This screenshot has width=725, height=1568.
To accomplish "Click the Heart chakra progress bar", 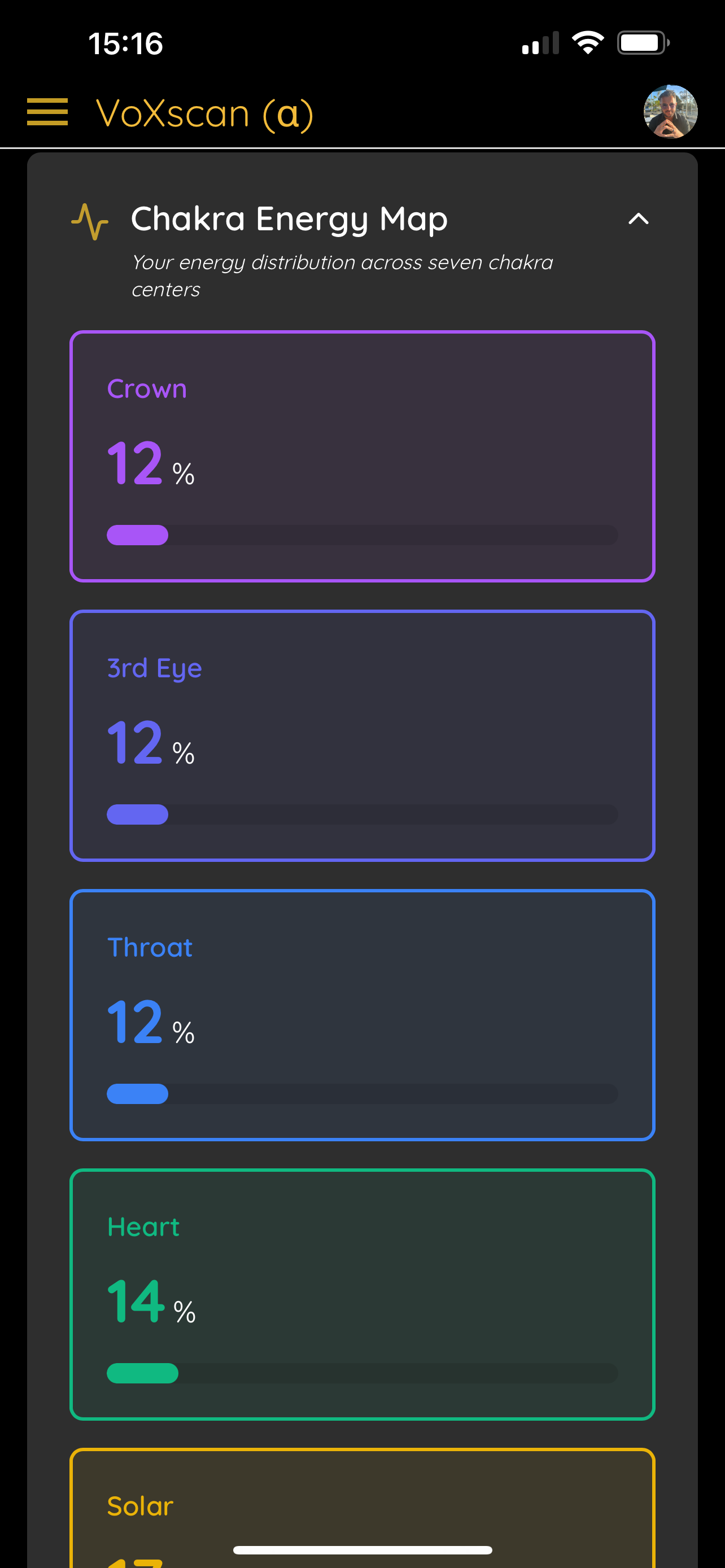I will (x=362, y=1373).
